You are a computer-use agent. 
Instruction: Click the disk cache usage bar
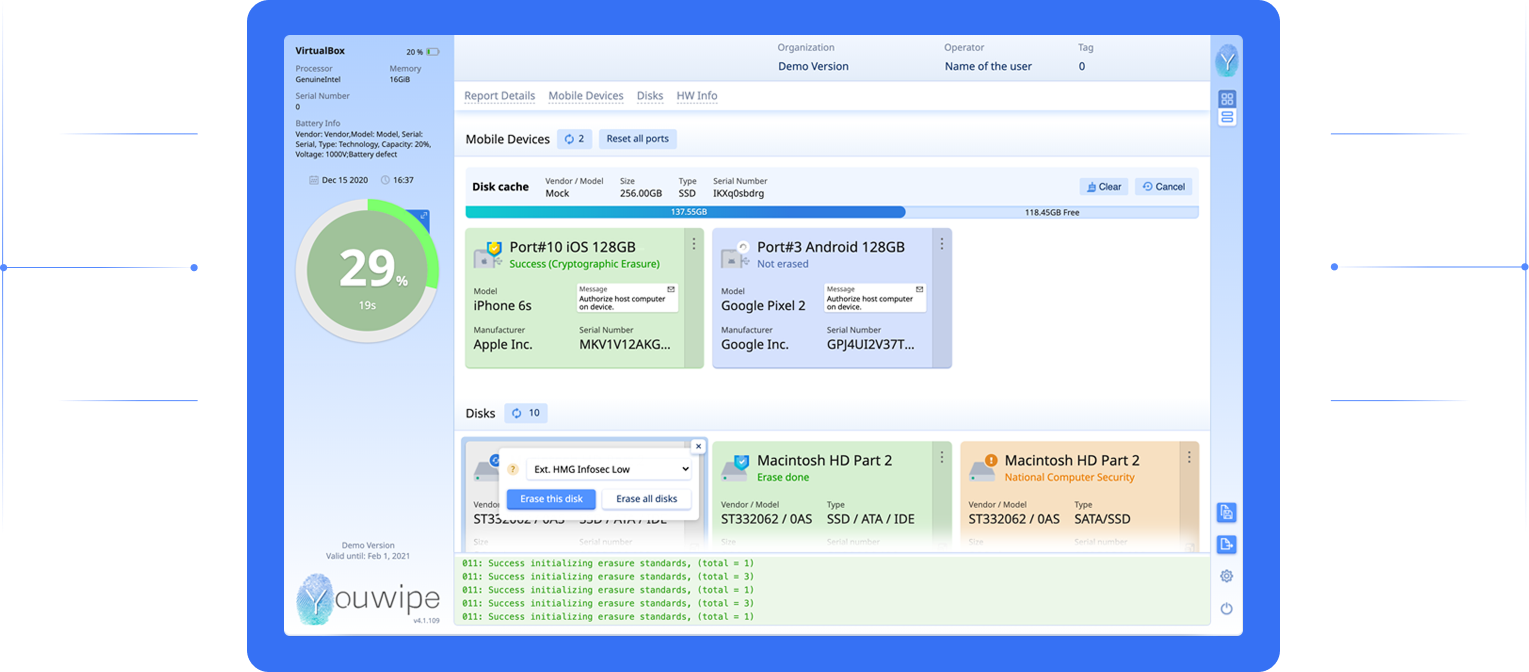(x=832, y=212)
